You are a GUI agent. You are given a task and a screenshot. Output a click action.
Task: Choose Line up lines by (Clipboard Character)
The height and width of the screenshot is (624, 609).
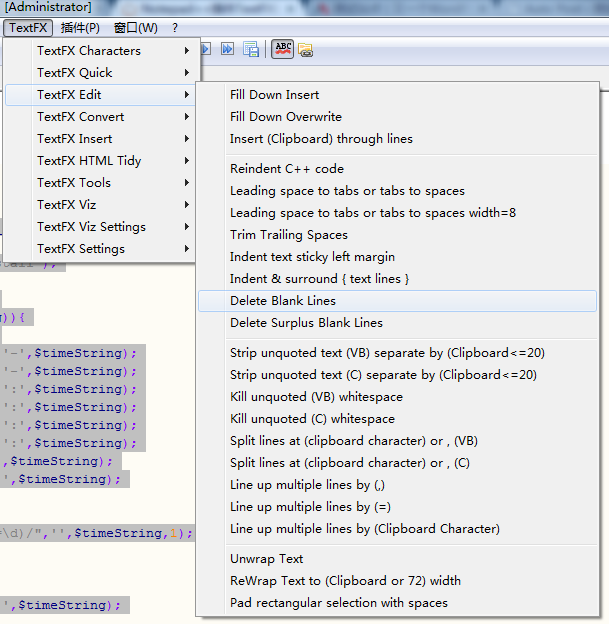click(397, 529)
